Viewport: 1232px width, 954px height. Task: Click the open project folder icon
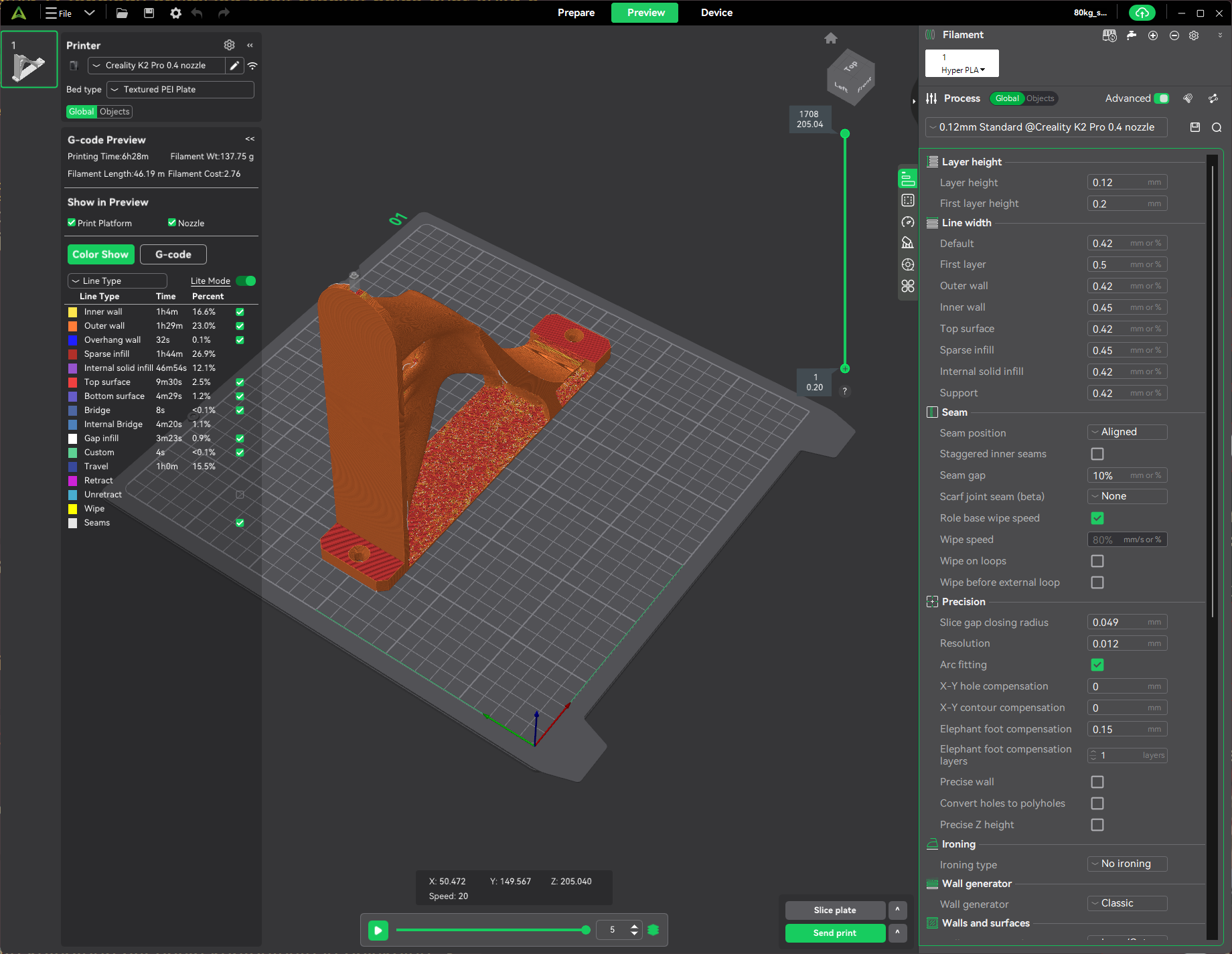122,13
